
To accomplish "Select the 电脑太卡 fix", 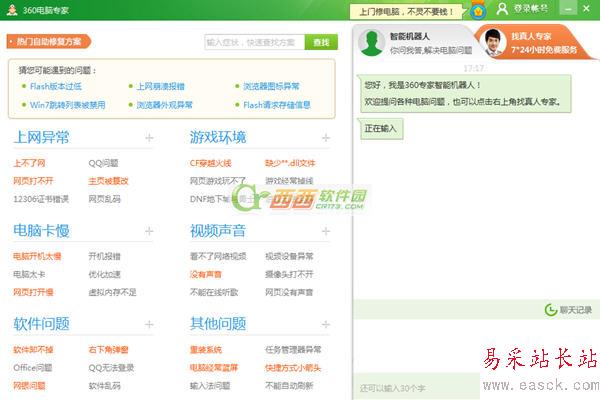I will (29, 274).
